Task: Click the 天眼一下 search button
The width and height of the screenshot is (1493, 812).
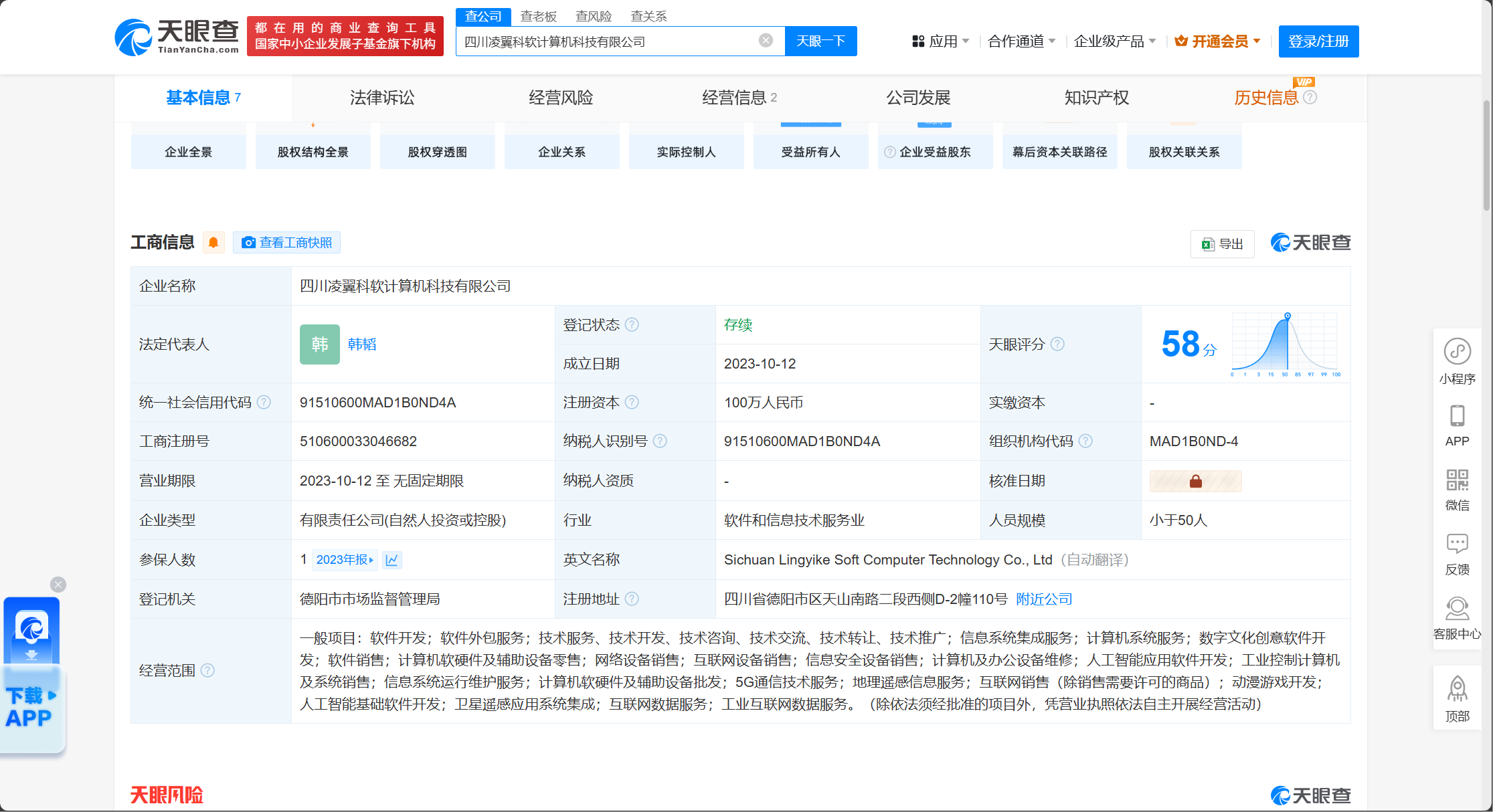Action: (x=821, y=41)
